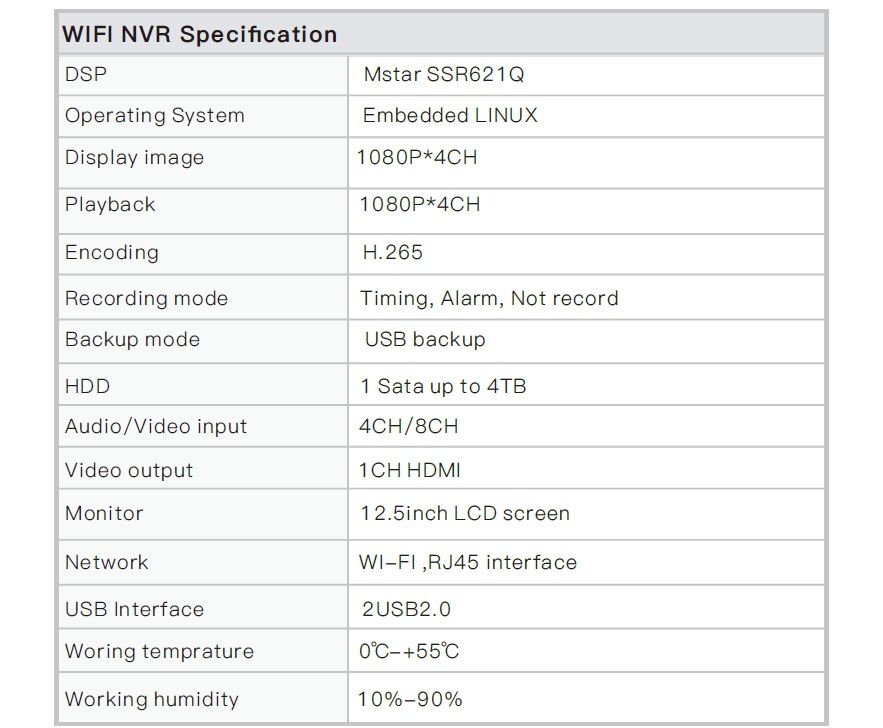Click the Recording mode label

pyautogui.click(x=146, y=298)
